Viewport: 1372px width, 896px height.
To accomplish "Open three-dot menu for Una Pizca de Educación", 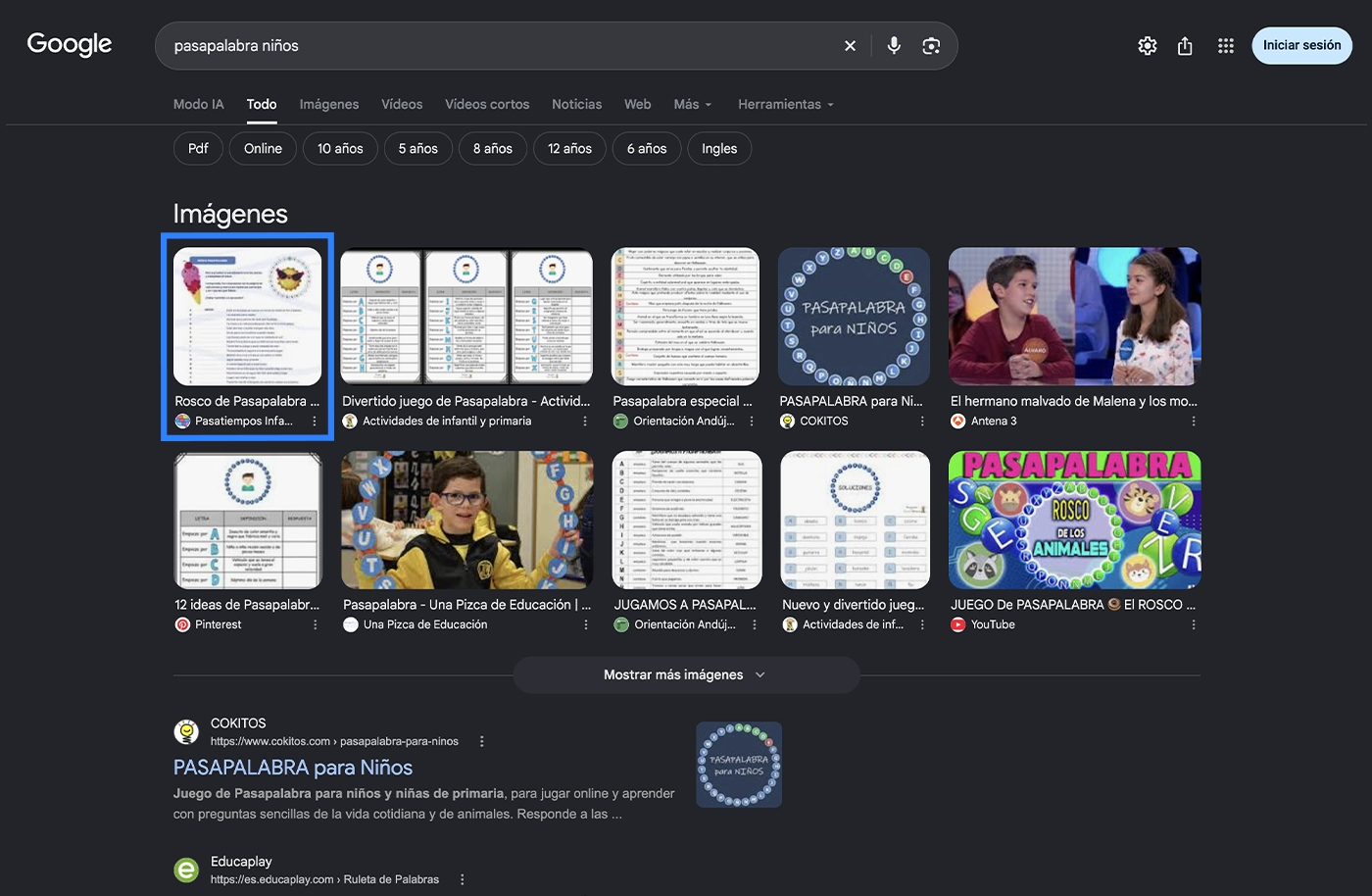I will 586,624.
